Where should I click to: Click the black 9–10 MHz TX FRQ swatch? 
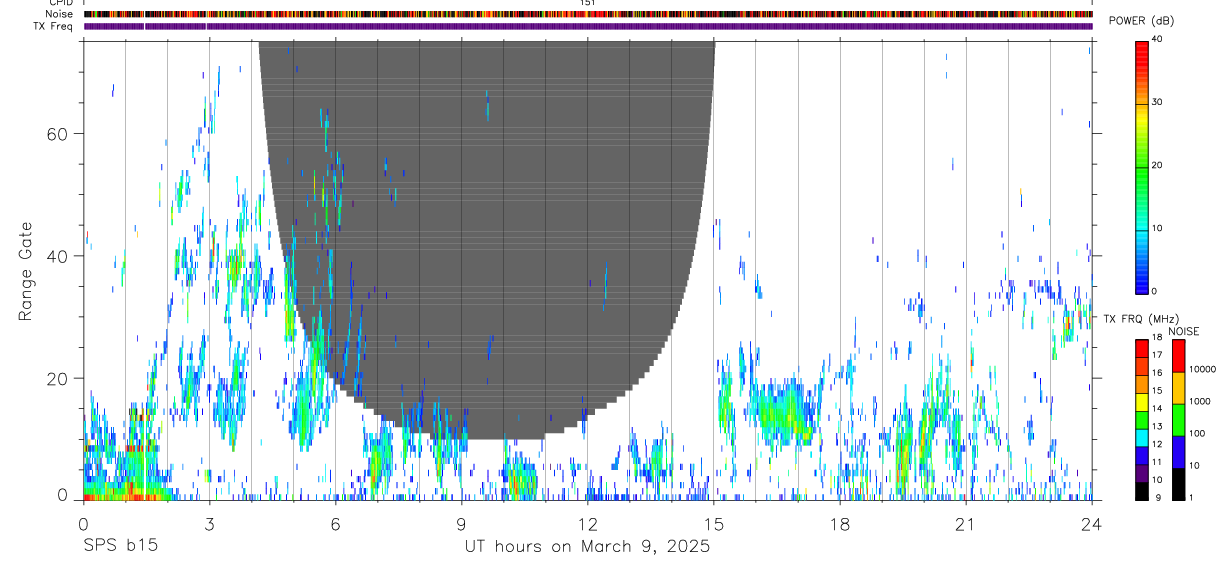pyautogui.click(x=1141, y=490)
